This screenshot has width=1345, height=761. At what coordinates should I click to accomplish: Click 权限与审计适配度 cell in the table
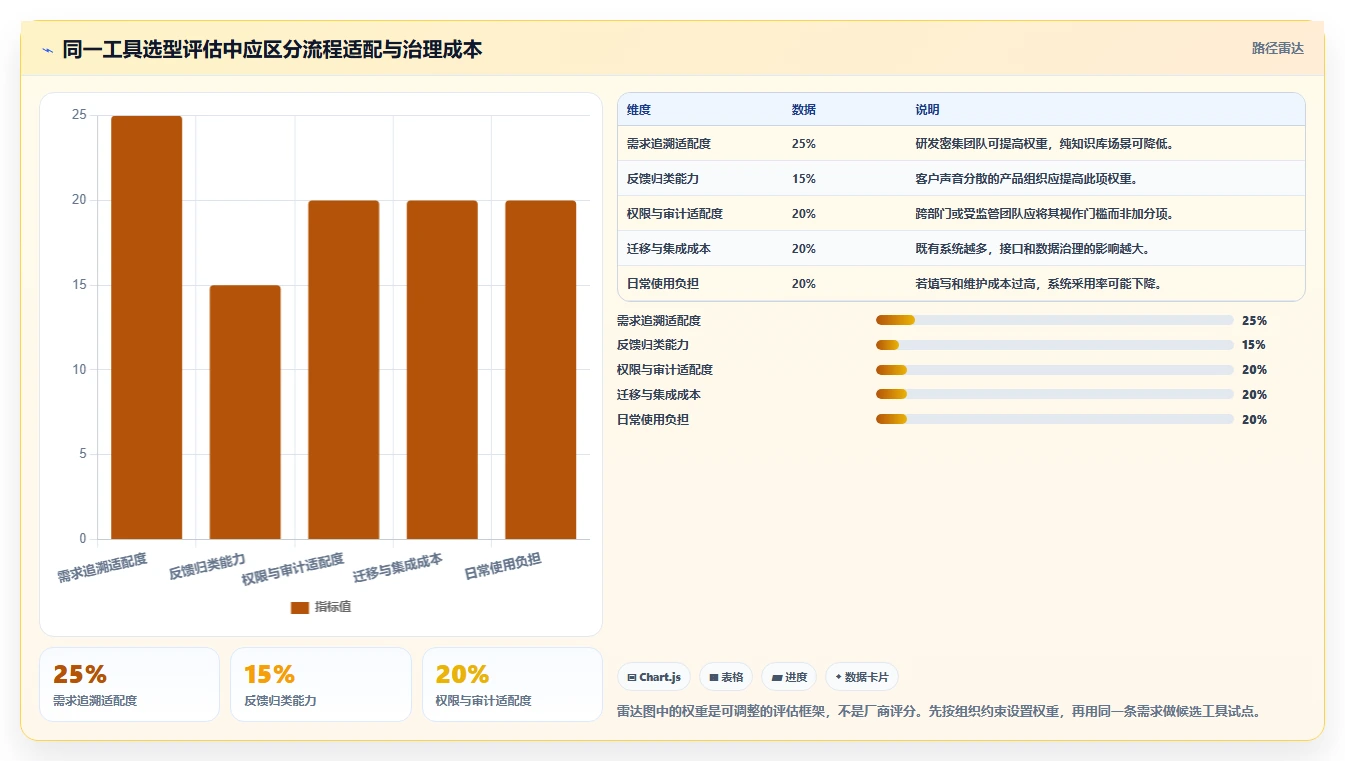point(675,214)
